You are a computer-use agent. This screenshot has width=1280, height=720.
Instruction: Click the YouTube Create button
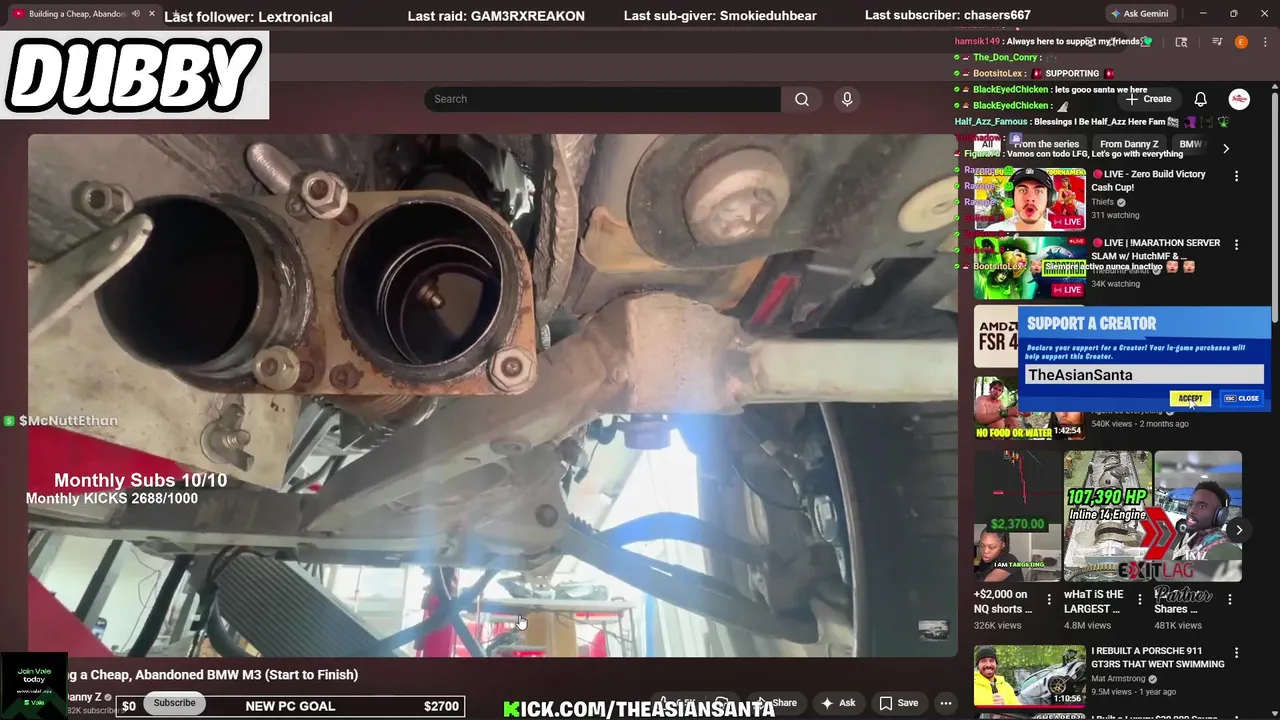pos(1149,99)
